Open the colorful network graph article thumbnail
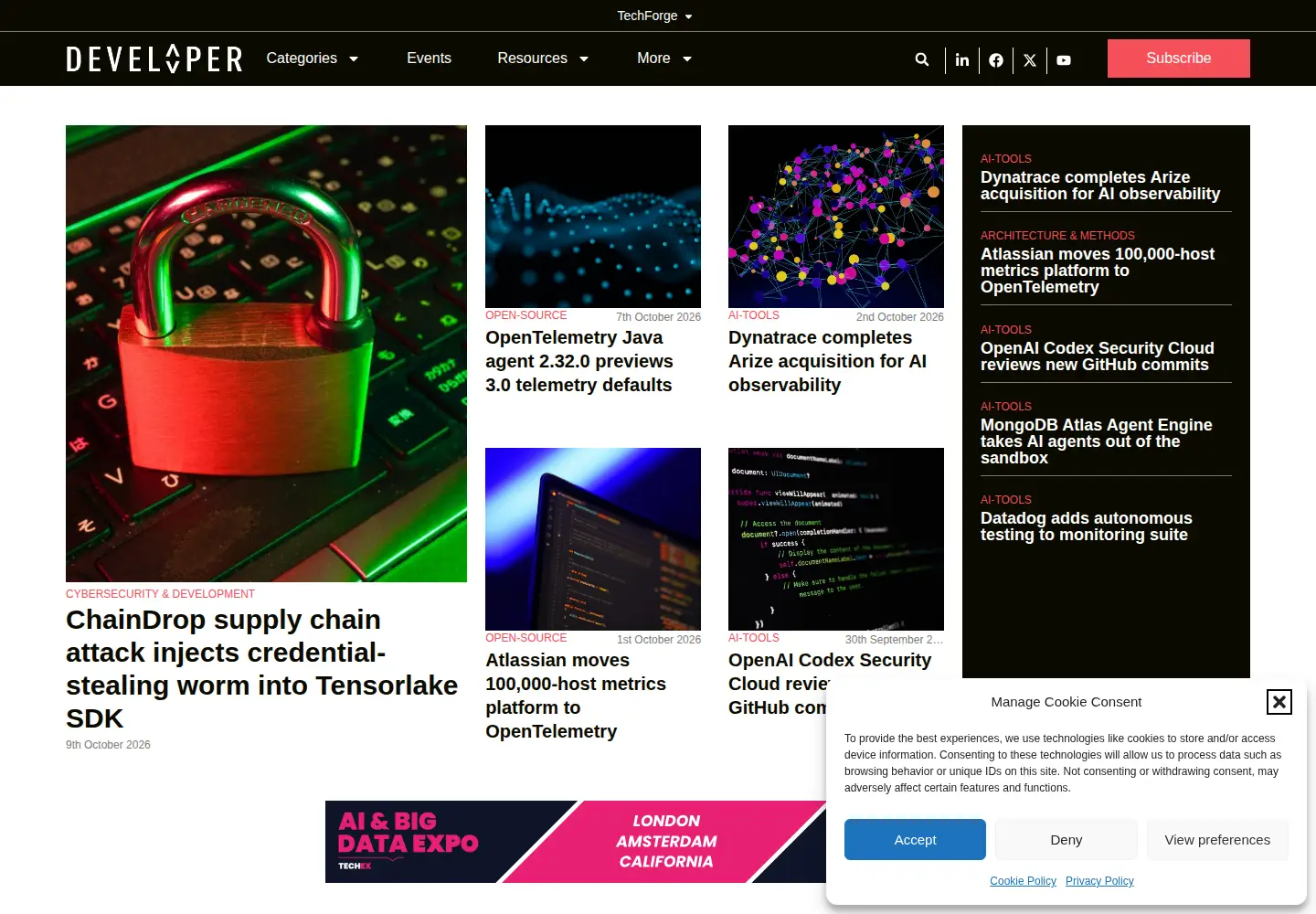The image size is (1316, 914). tap(836, 217)
